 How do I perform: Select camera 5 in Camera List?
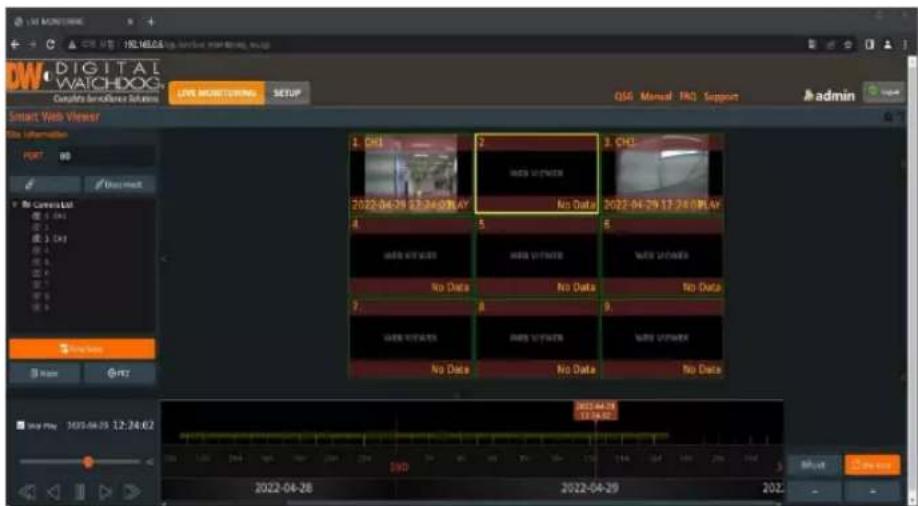click(40, 262)
